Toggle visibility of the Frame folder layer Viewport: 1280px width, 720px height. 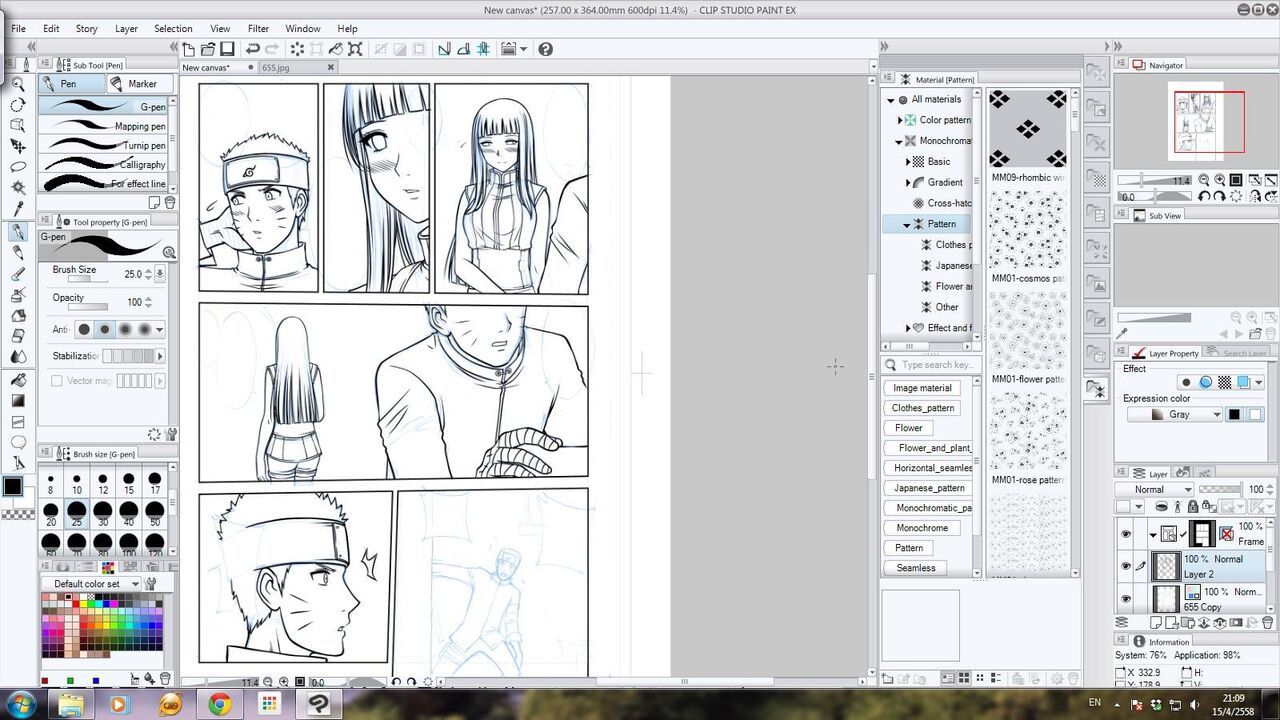(1126, 535)
